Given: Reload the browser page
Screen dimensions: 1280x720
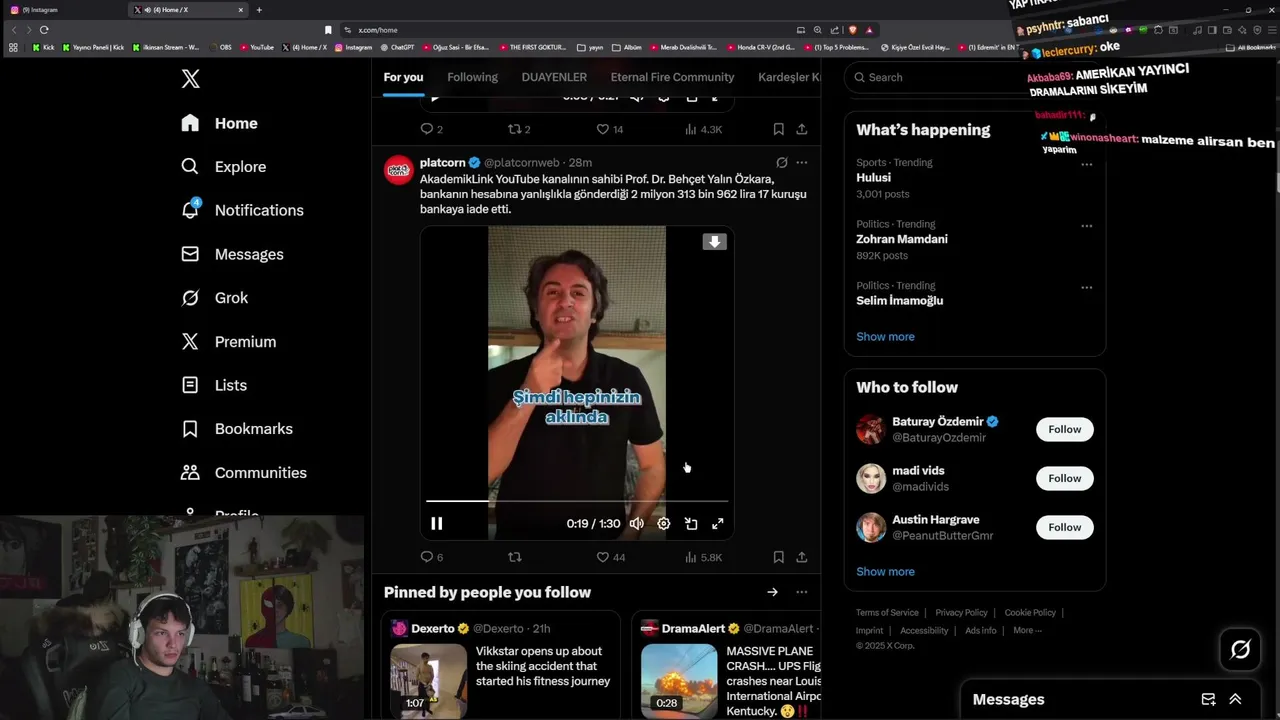Looking at the screenshot, I should coord(44,30).
